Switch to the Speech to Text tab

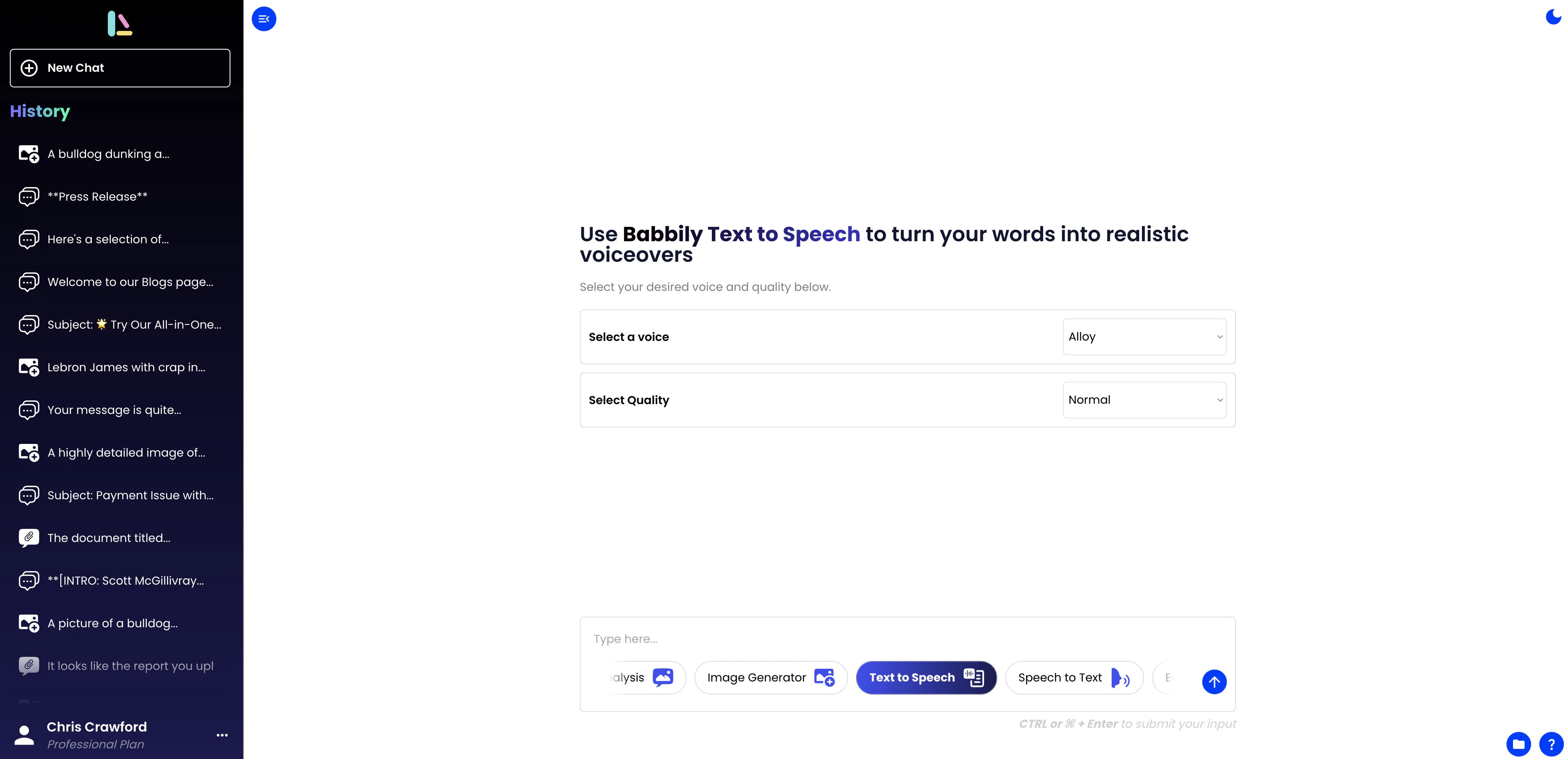(x=1074, y=677)
